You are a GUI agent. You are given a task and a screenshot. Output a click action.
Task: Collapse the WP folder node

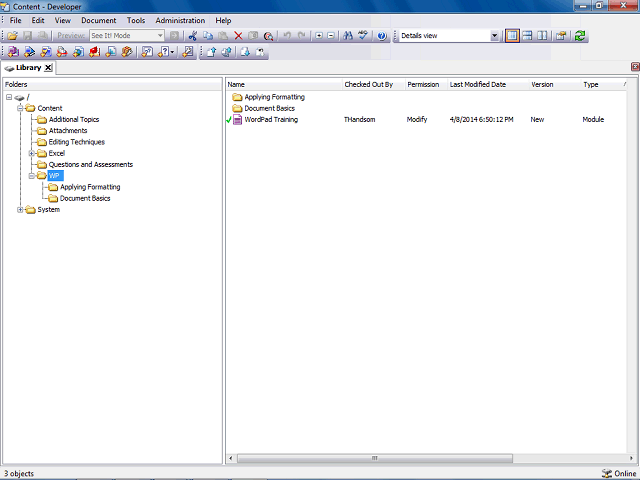[x=31, y=176]
